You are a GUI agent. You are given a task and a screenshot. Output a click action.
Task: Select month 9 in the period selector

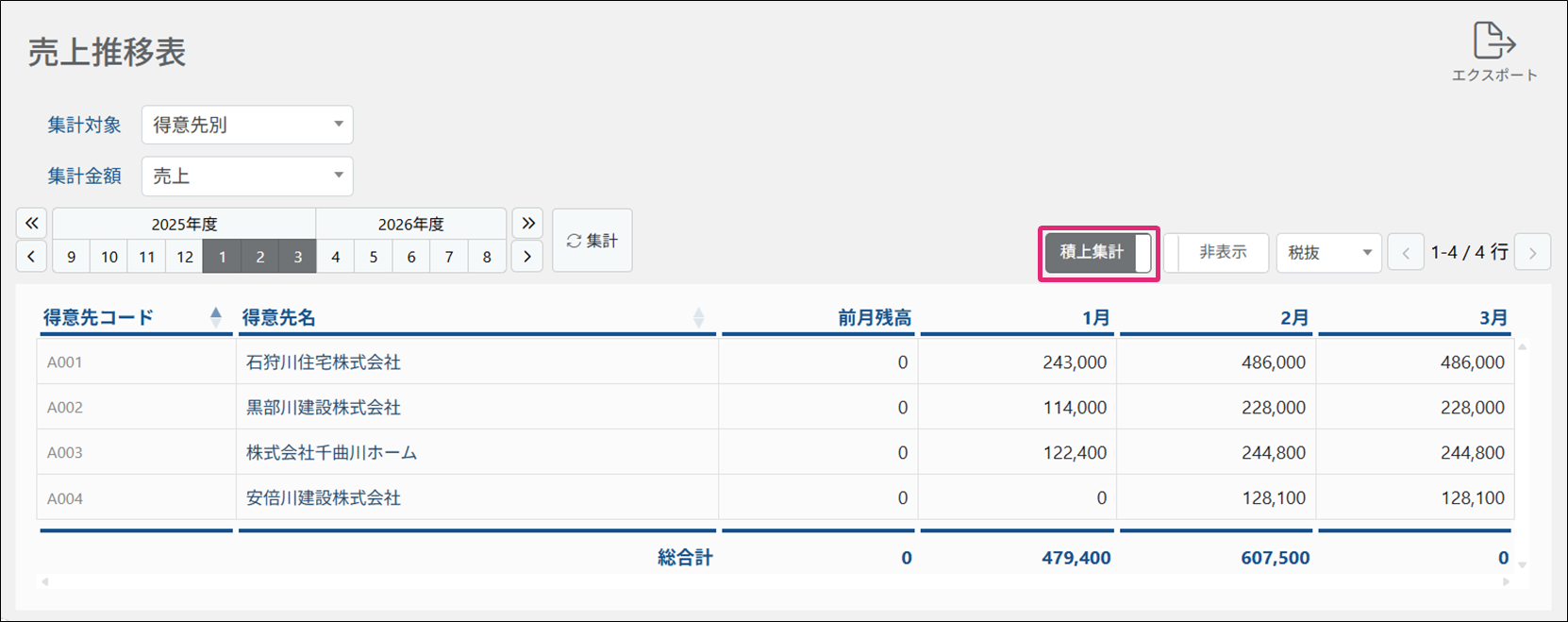[x=72, y=257]
